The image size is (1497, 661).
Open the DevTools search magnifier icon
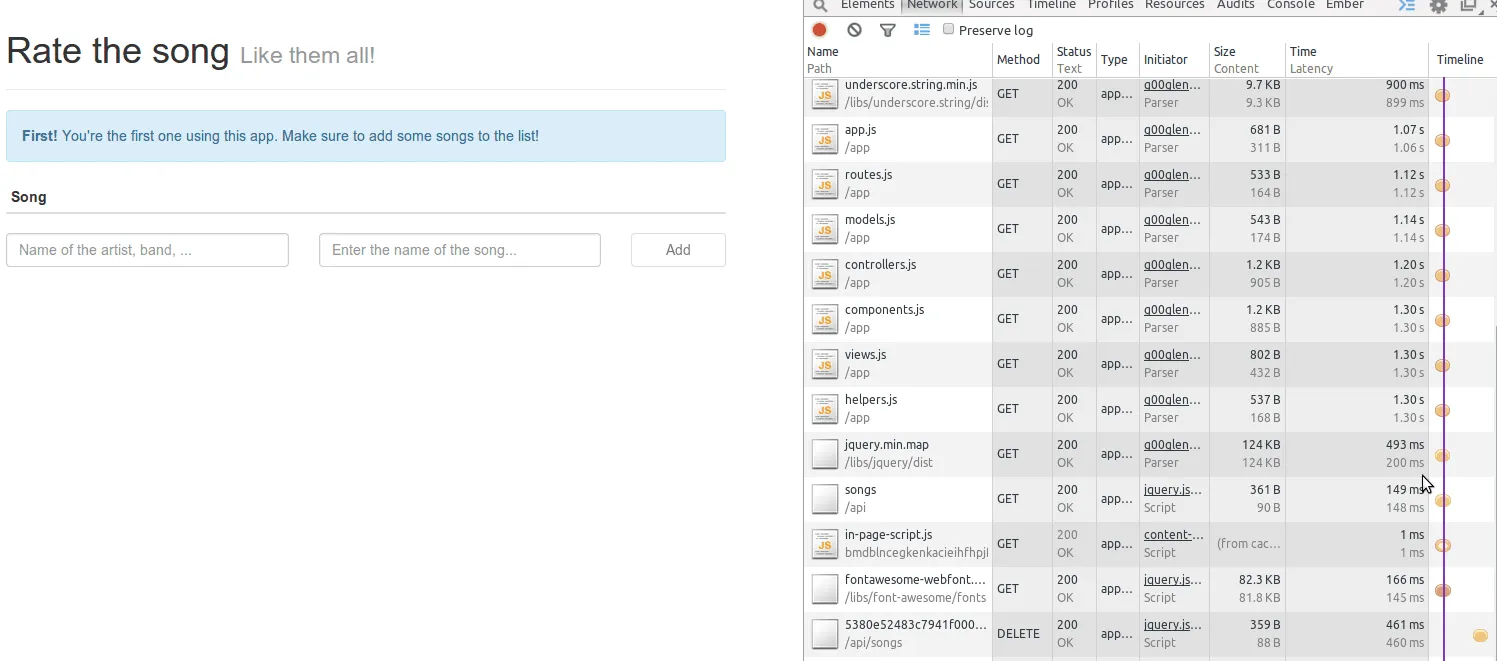pos(820,5)
